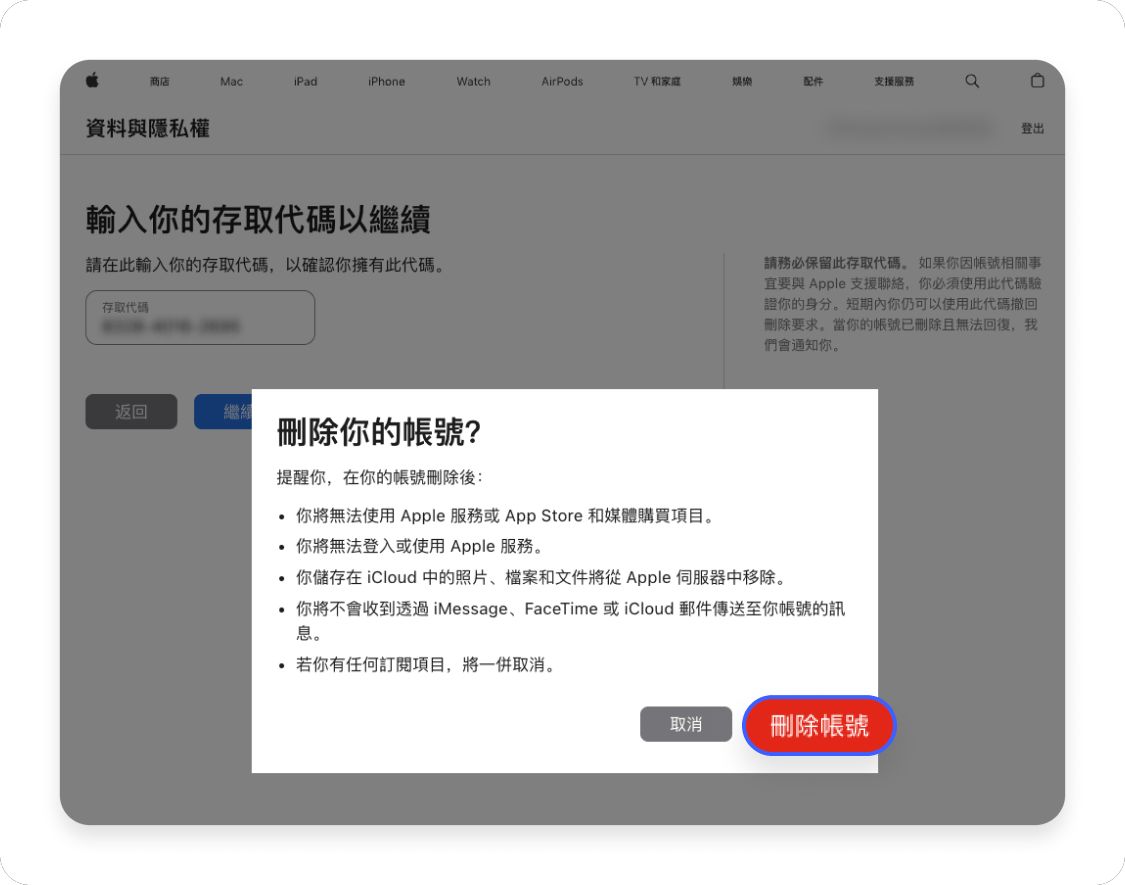Click the Apple logo icon
1125x885 pixels.
point(93,80)
